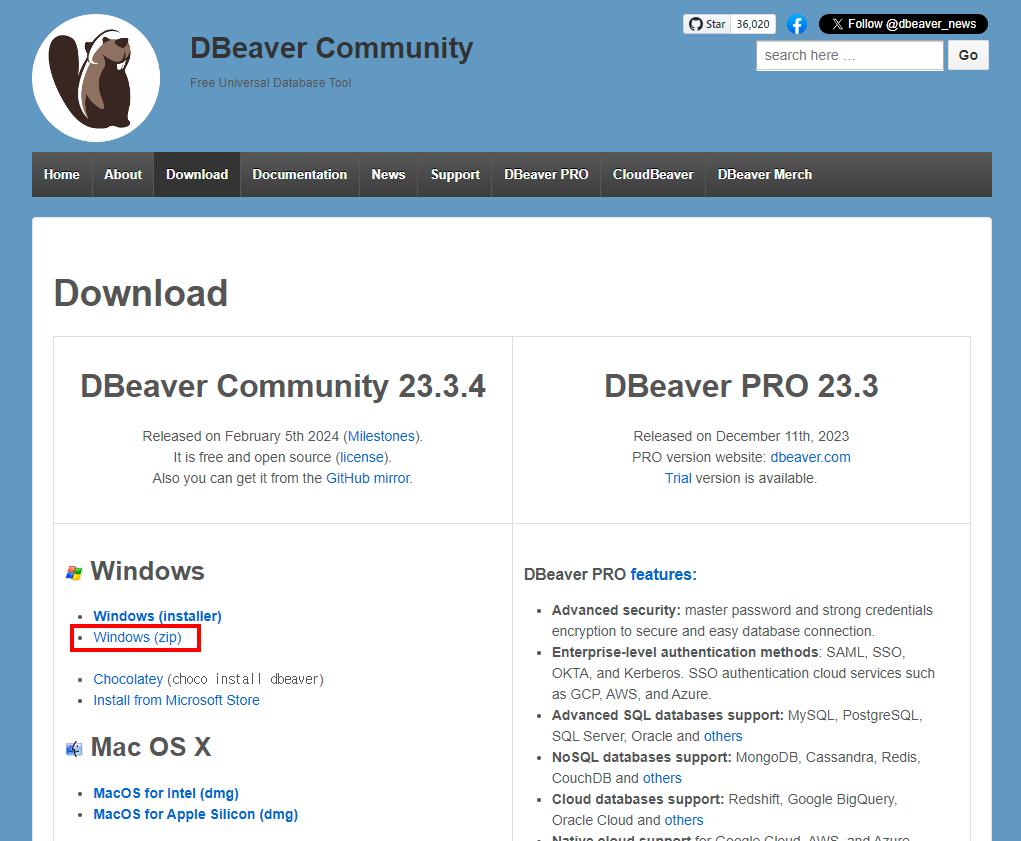Viewport: 1021px width, 841px height.
Task: Click 'others' link after CouchDB
Action: point(662,778)
